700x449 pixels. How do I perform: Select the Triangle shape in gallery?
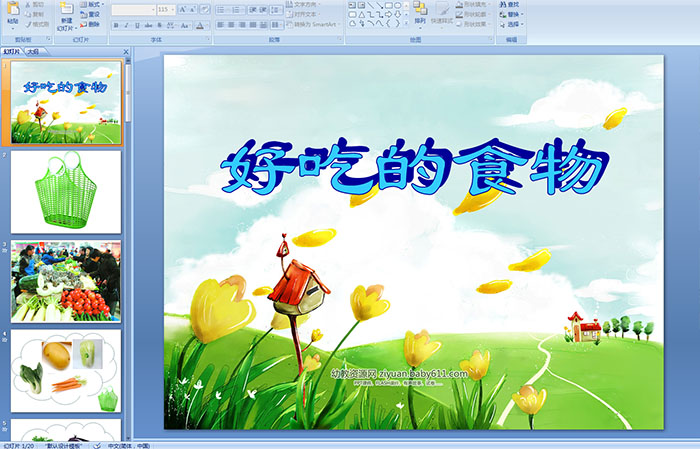[362, 15]
